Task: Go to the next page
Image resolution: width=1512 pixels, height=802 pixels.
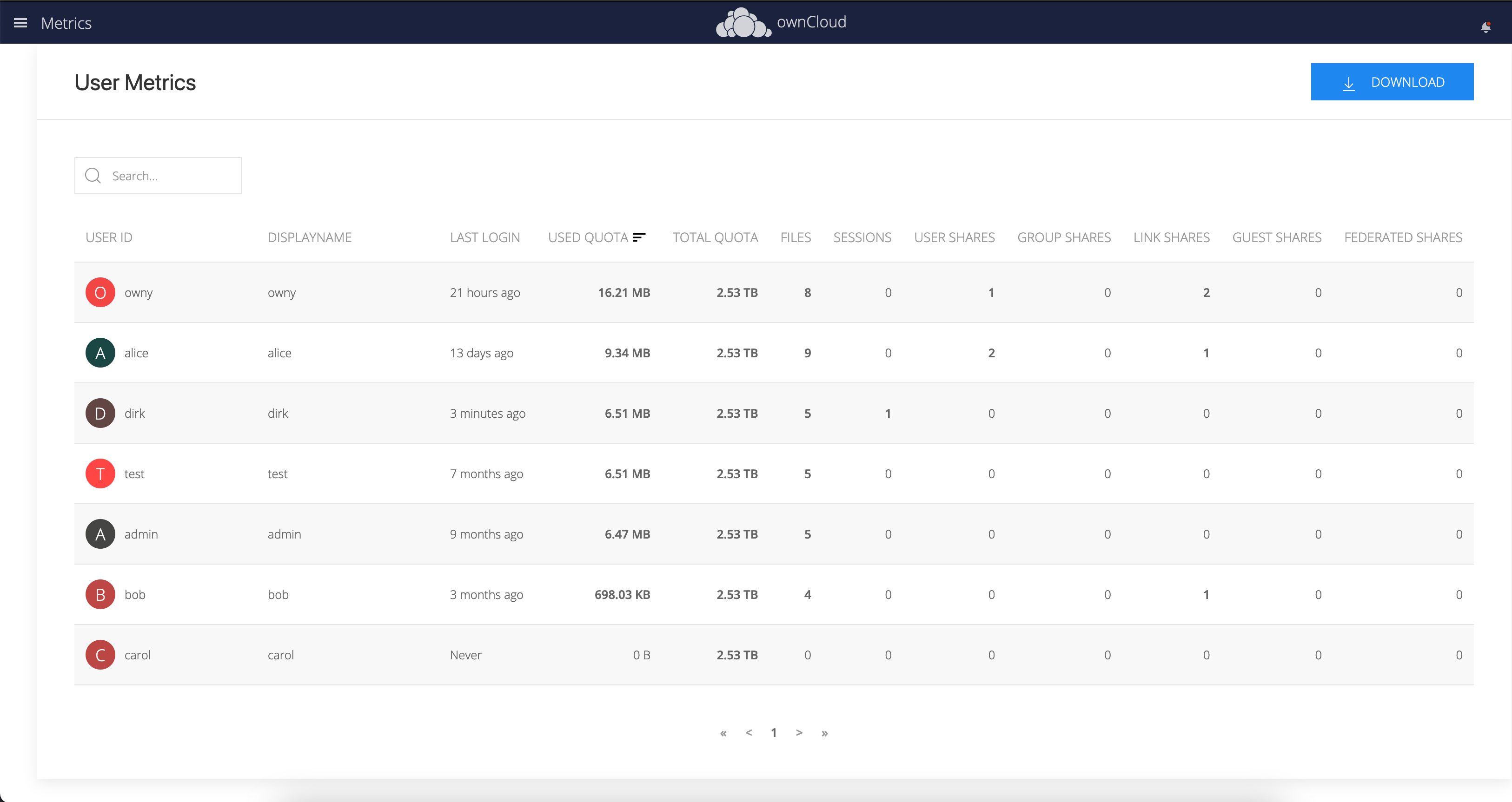Action: click(799, 732)
